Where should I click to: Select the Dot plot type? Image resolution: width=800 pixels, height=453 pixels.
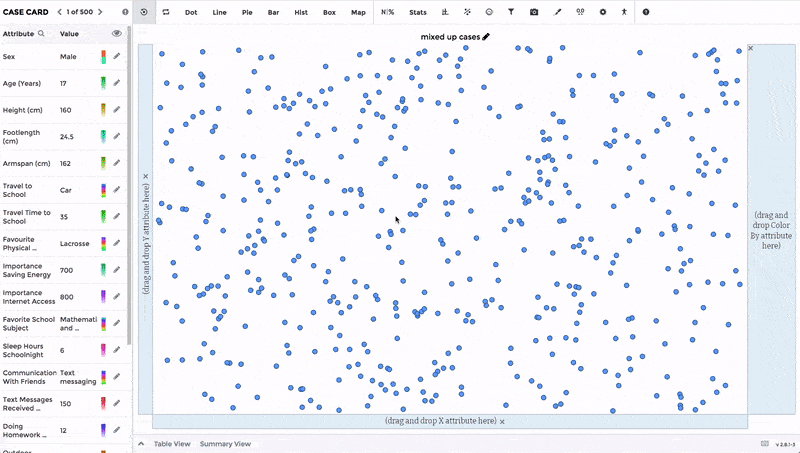click(x=191, y=12)
